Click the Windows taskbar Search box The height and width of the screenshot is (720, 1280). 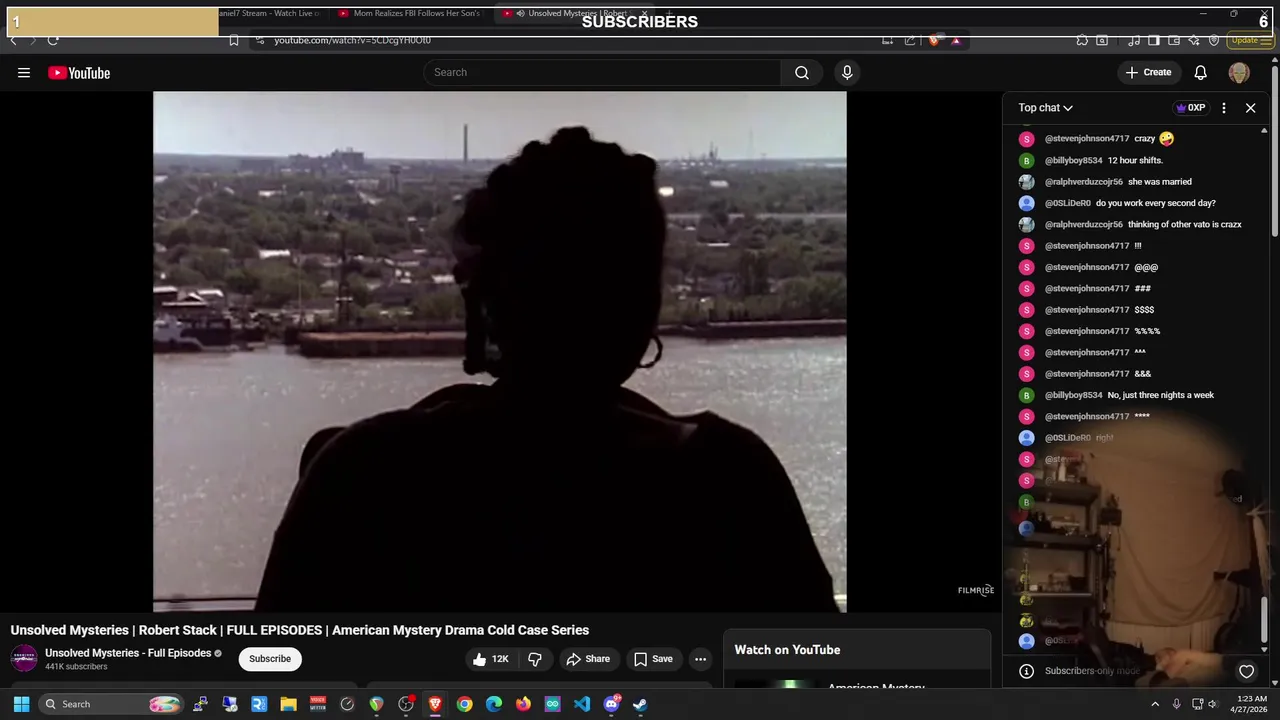click(112, 704)
